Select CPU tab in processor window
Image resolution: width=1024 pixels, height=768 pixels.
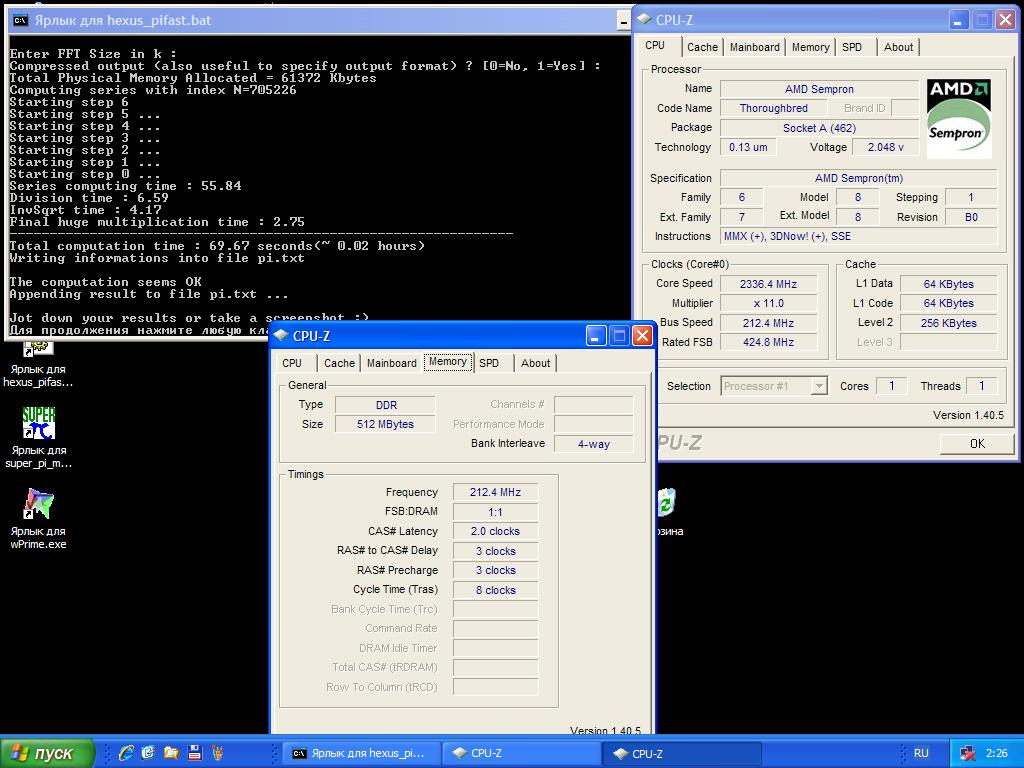click(x=655, y=46)
